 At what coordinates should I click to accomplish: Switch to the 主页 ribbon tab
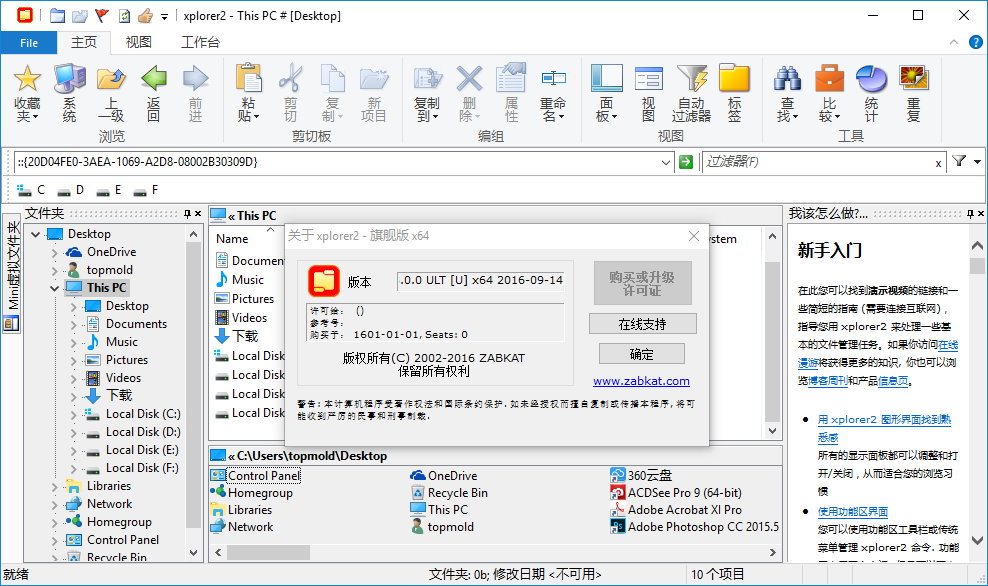pyautogui.click(x=84, y=42)
